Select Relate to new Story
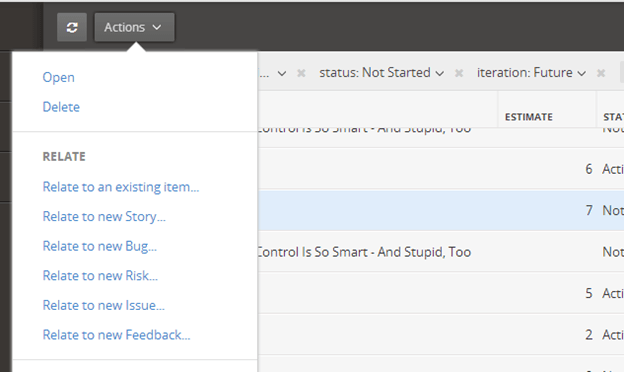624x372 pixels. click(104, 216)
